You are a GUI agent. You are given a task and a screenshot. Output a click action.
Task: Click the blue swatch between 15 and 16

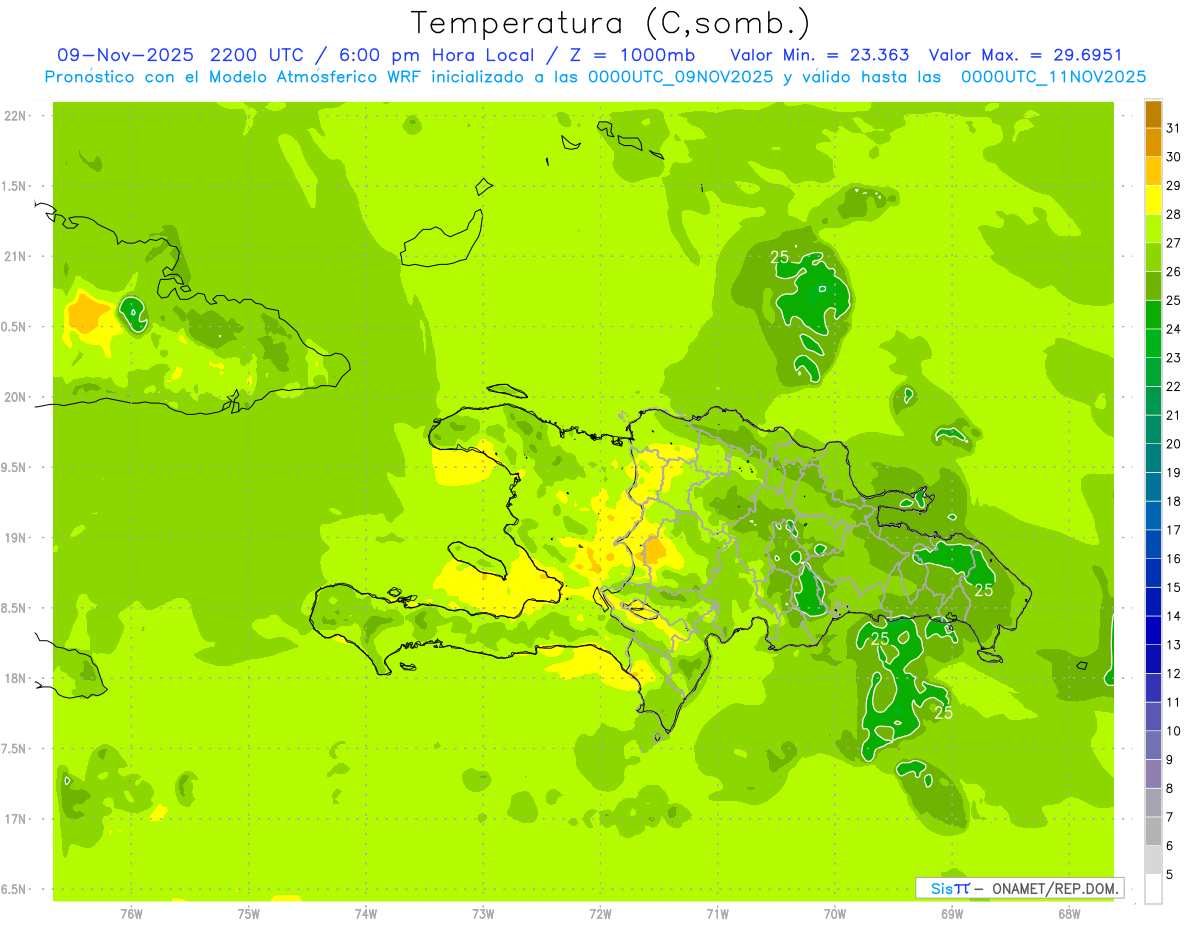[1153, 573]
